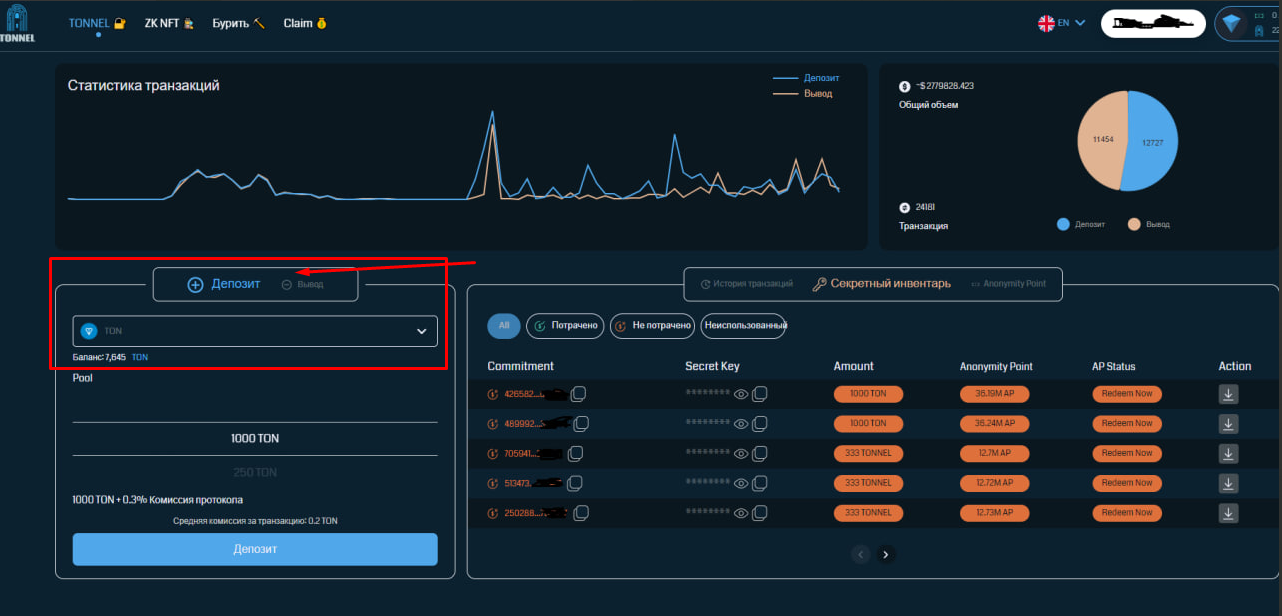Copy secret key of commitment 250288 row
This screenshot has height=616, width=1282.
tap(760, 513)
